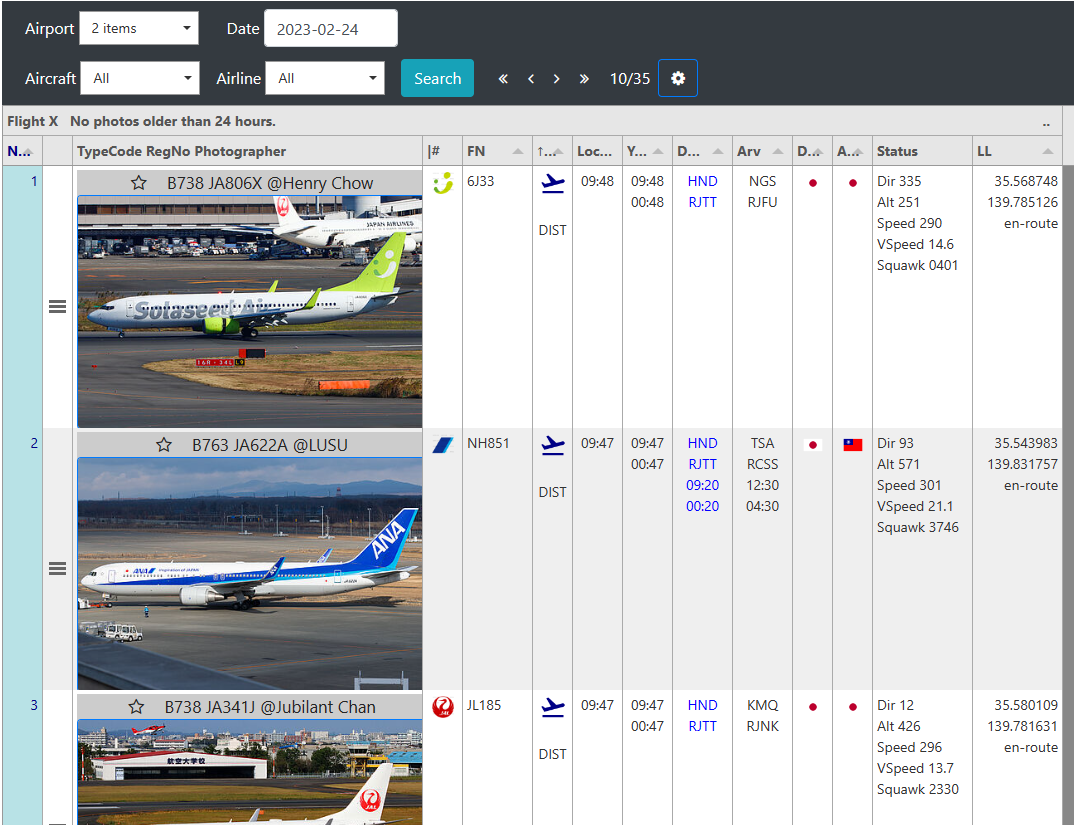Open HND departure link for flight 6J33
The height and width of the screenshot is (825, 1074).
pos(702,181)
